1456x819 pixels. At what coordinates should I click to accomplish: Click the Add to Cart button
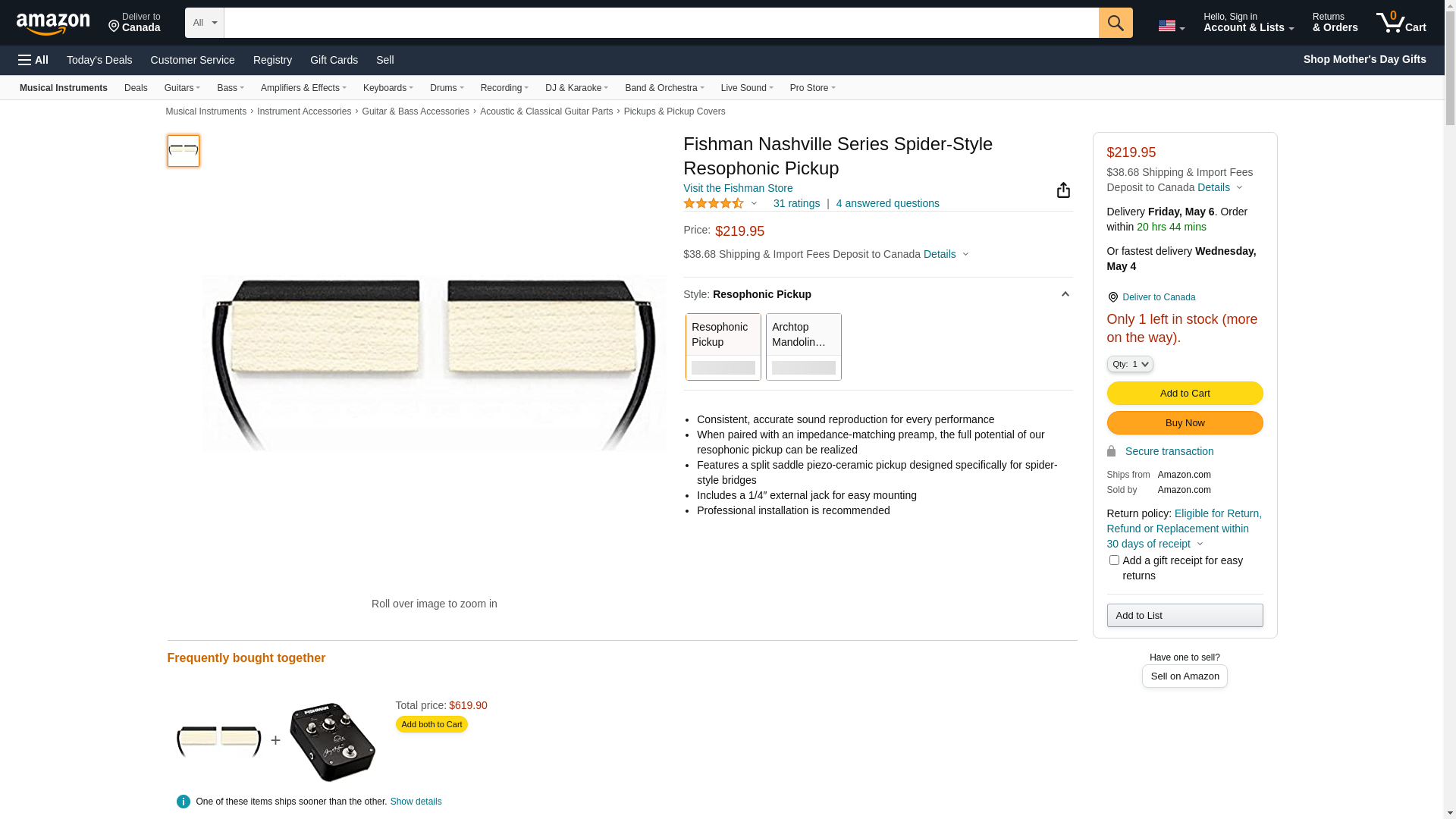click(x=1184, y=394)
